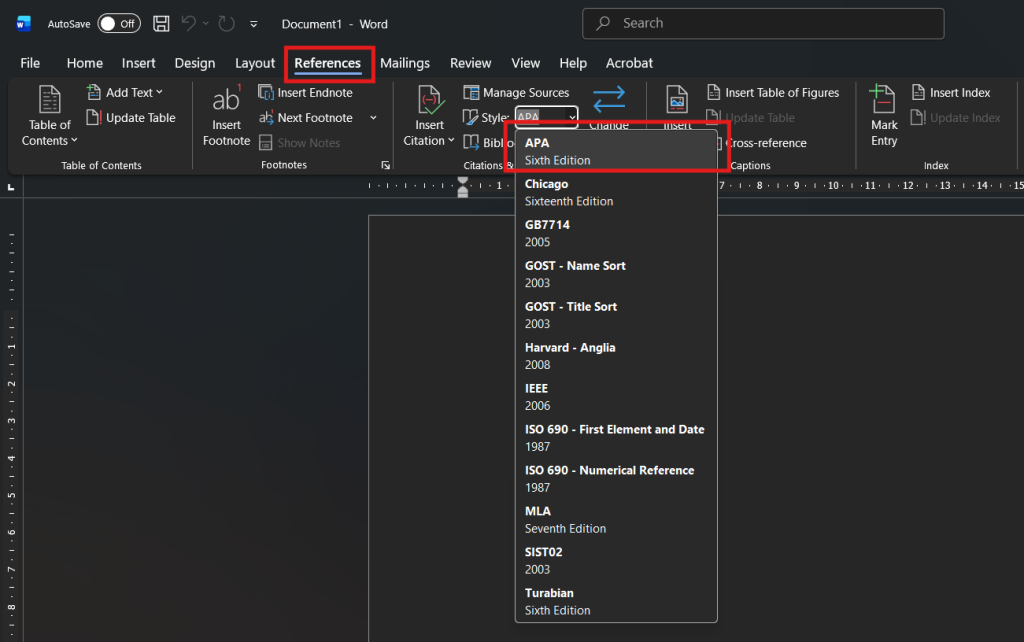Open Manage Sources
The height and width of the screenshot is (642, 1024).
coord(516,93)
